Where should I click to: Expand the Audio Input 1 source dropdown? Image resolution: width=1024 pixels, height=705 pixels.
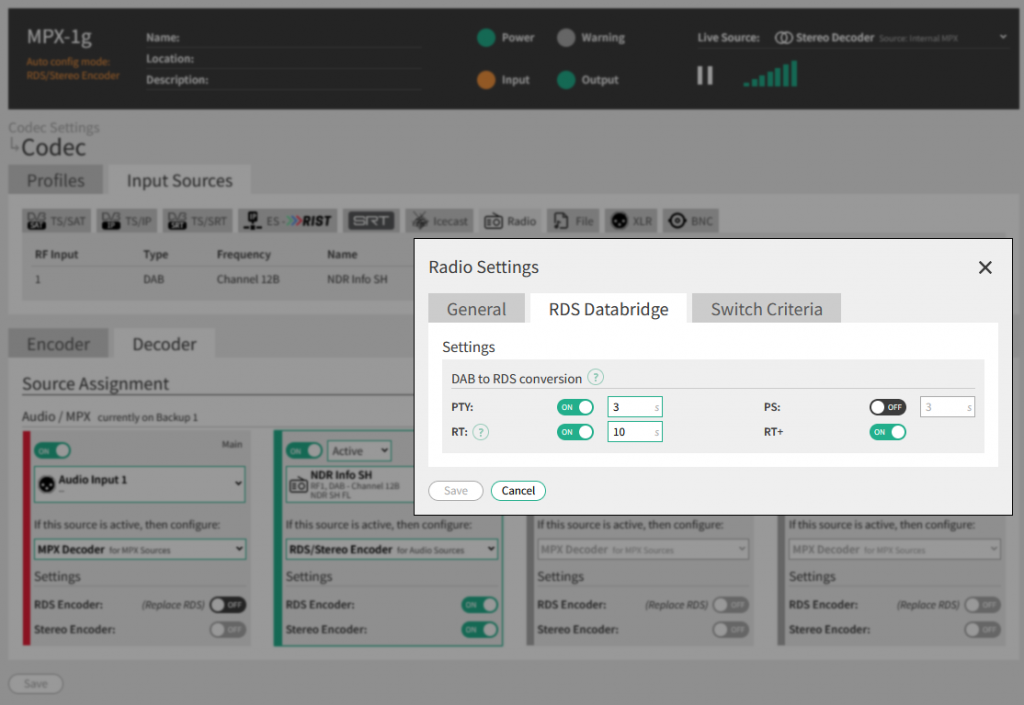[139, 484]
